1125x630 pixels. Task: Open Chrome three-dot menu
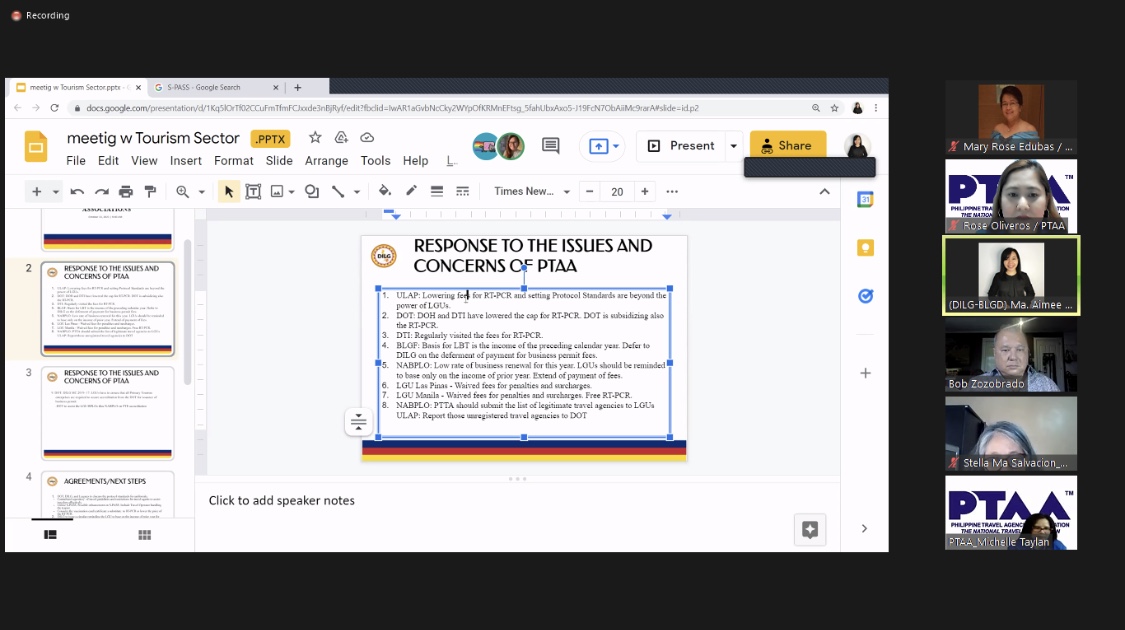[876, 108]
